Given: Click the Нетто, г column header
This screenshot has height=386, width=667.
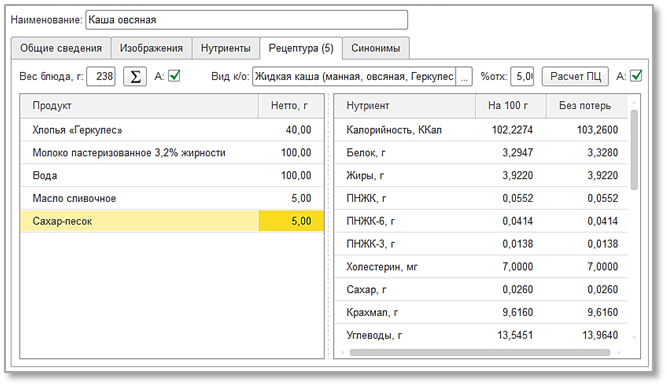Looking at the screenshot, I should (291, 106).
